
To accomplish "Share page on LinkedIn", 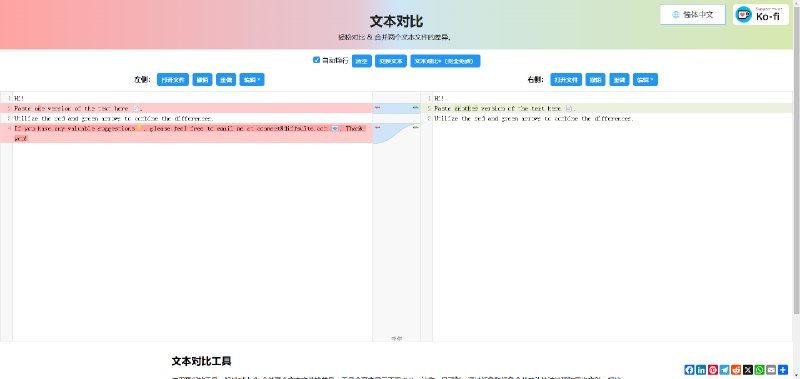I will click(701, 370).
